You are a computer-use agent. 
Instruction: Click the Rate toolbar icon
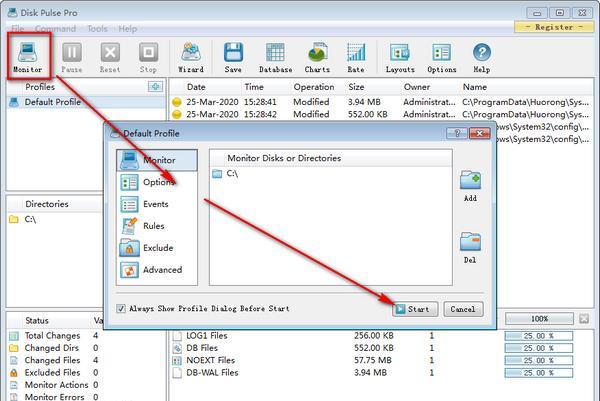356,57
